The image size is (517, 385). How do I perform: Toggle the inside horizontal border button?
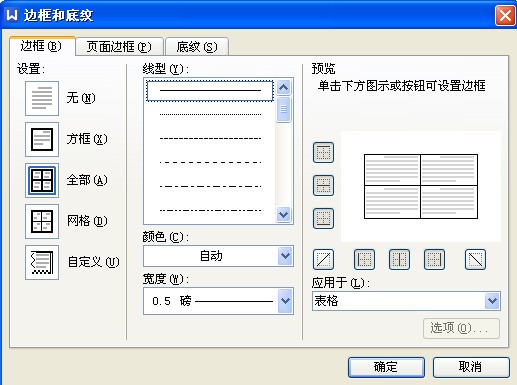tap(323, 185)
